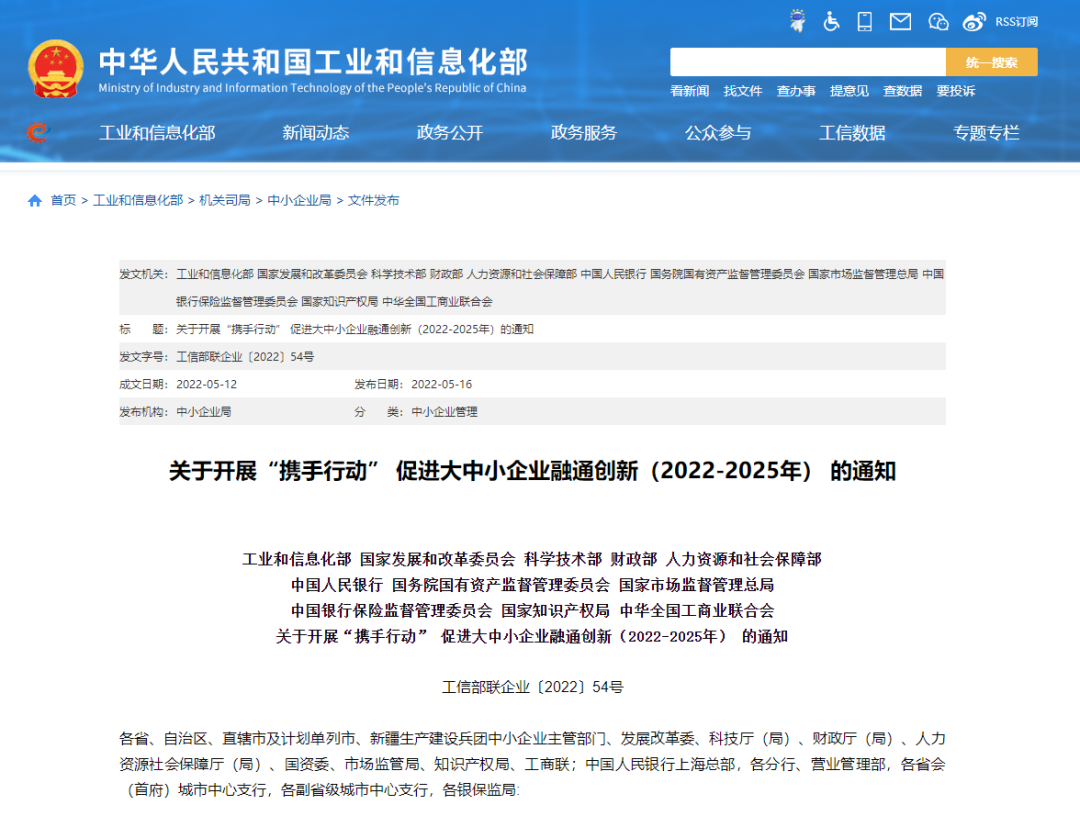Click 分类 value 中小企业管理

tap(444, 412)
